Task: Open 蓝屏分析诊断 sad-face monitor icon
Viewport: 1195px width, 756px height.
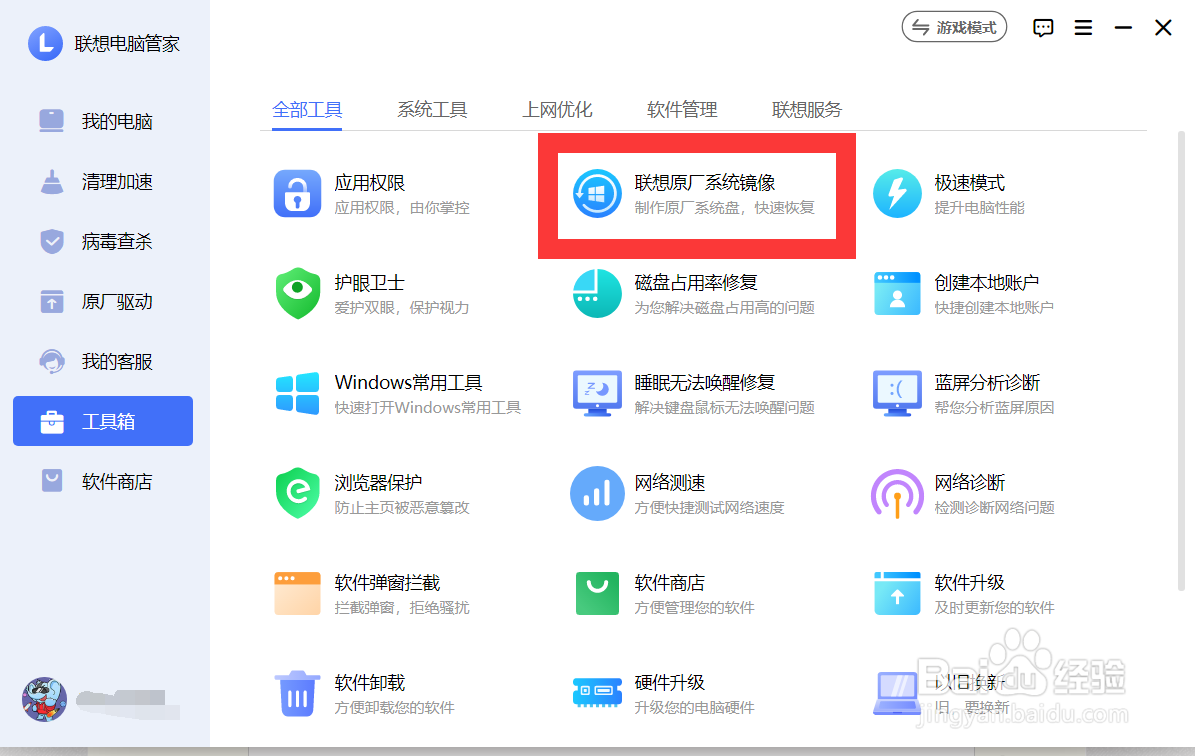Action: 897,393
